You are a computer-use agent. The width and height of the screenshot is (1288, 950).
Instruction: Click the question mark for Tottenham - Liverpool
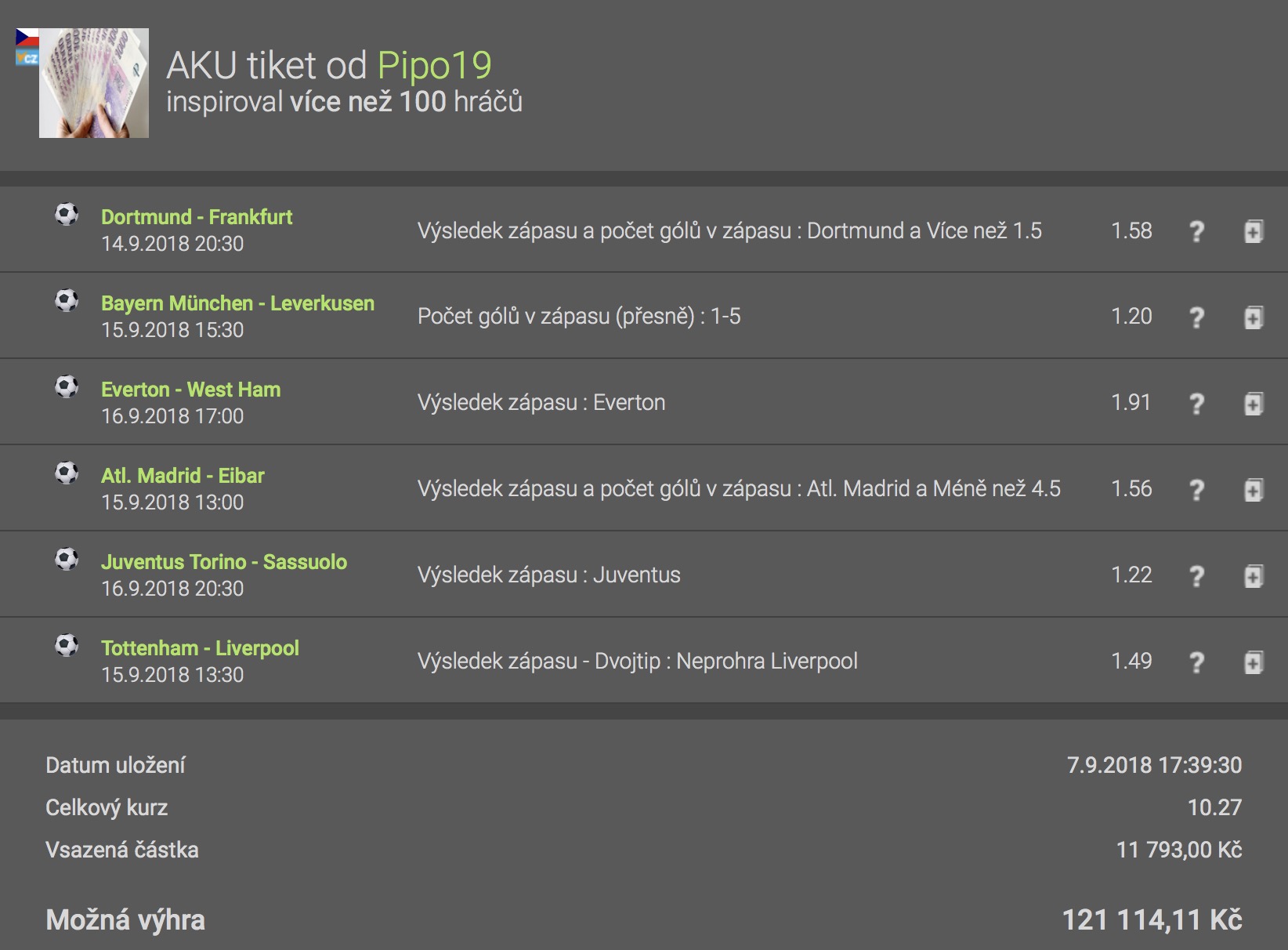[1196, 662]
